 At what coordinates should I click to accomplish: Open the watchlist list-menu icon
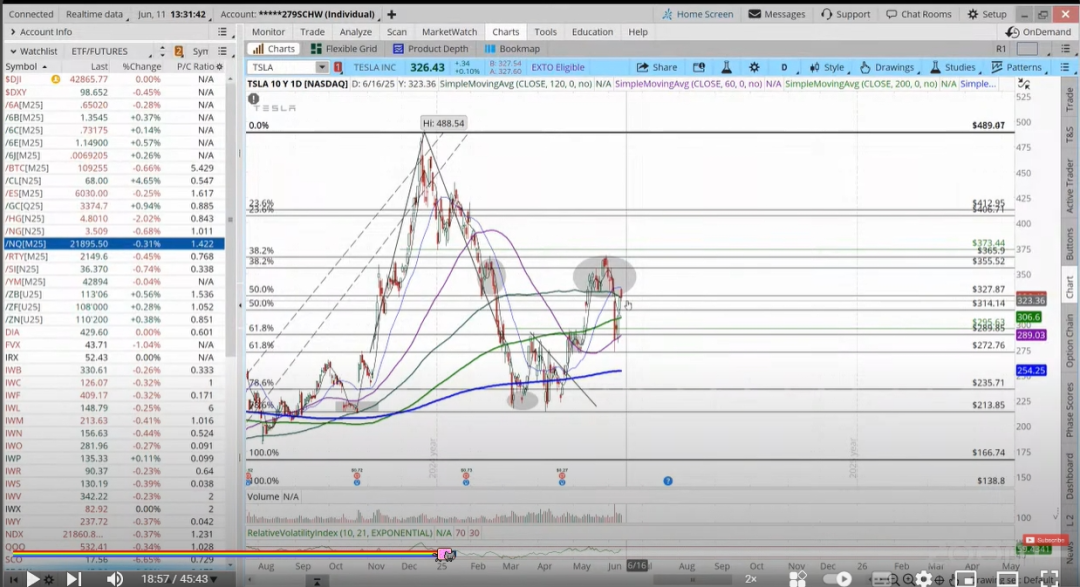222,51
